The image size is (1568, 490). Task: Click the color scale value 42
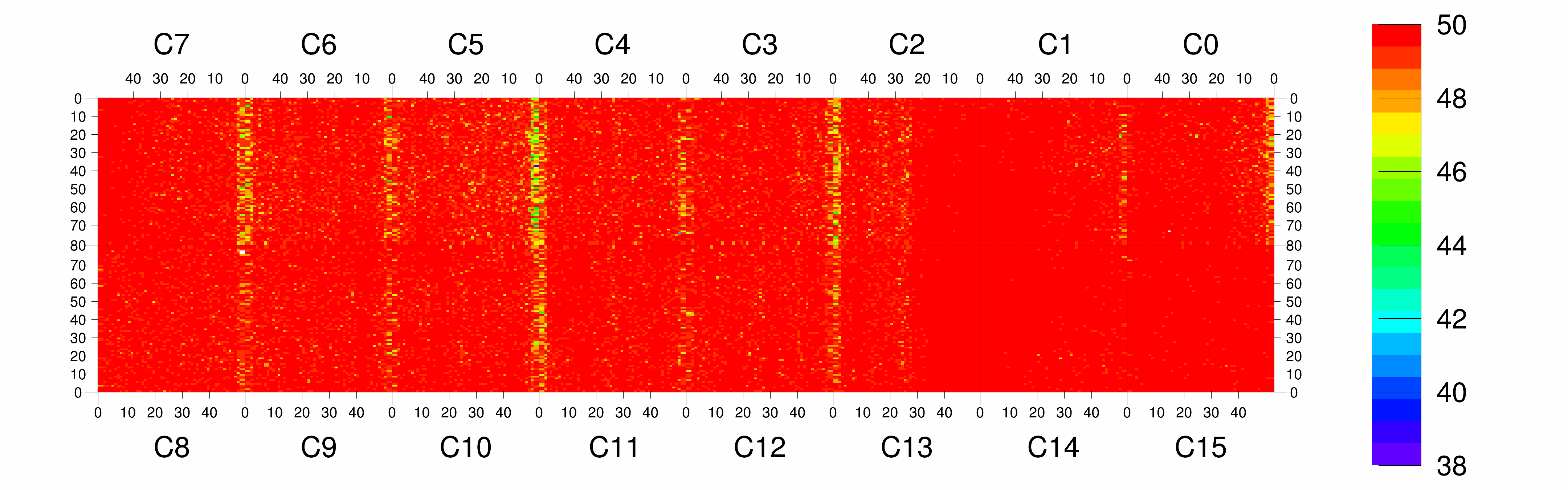[1452, 319]
